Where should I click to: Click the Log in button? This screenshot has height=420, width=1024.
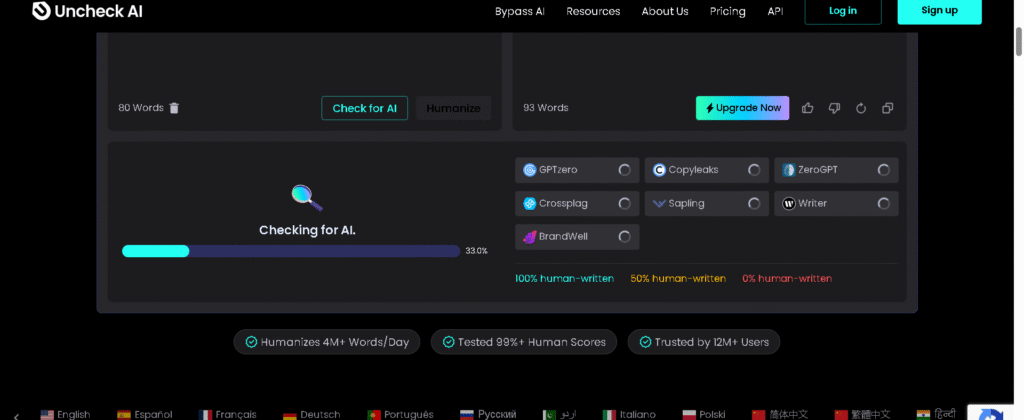click(x=842, y=11)
